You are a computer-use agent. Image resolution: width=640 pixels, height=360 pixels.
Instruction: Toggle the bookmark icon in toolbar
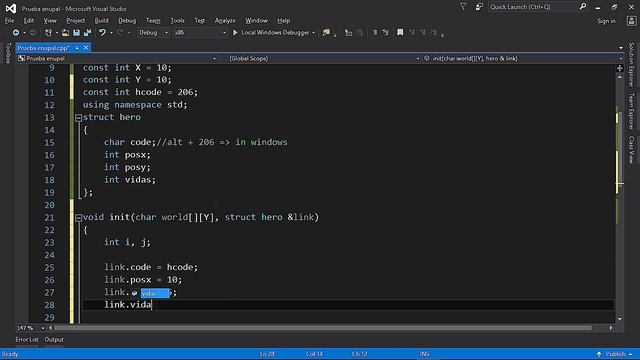click(x=400, y=33)
